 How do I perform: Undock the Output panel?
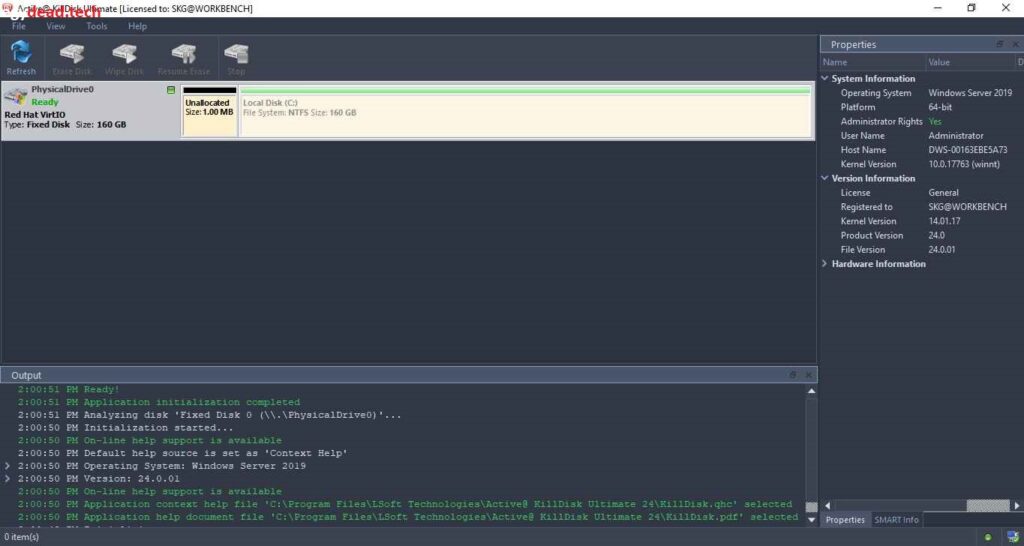(x=792, y=375)
